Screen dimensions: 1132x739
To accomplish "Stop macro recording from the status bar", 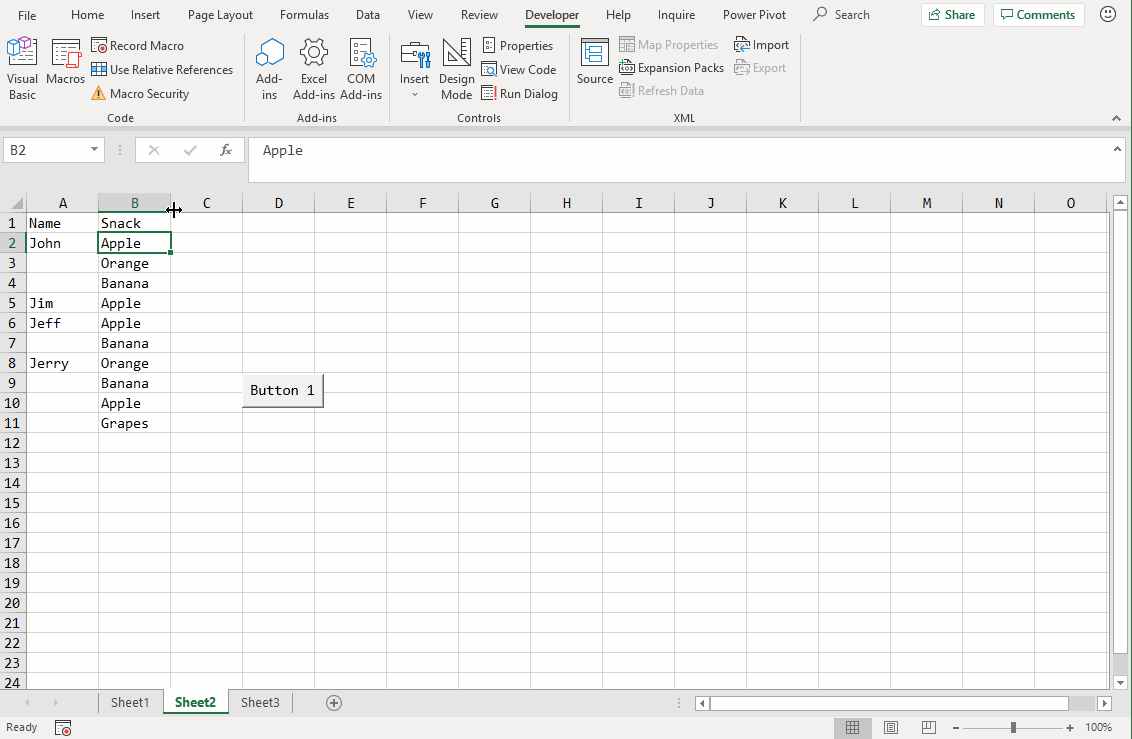I will coord(62,728).
